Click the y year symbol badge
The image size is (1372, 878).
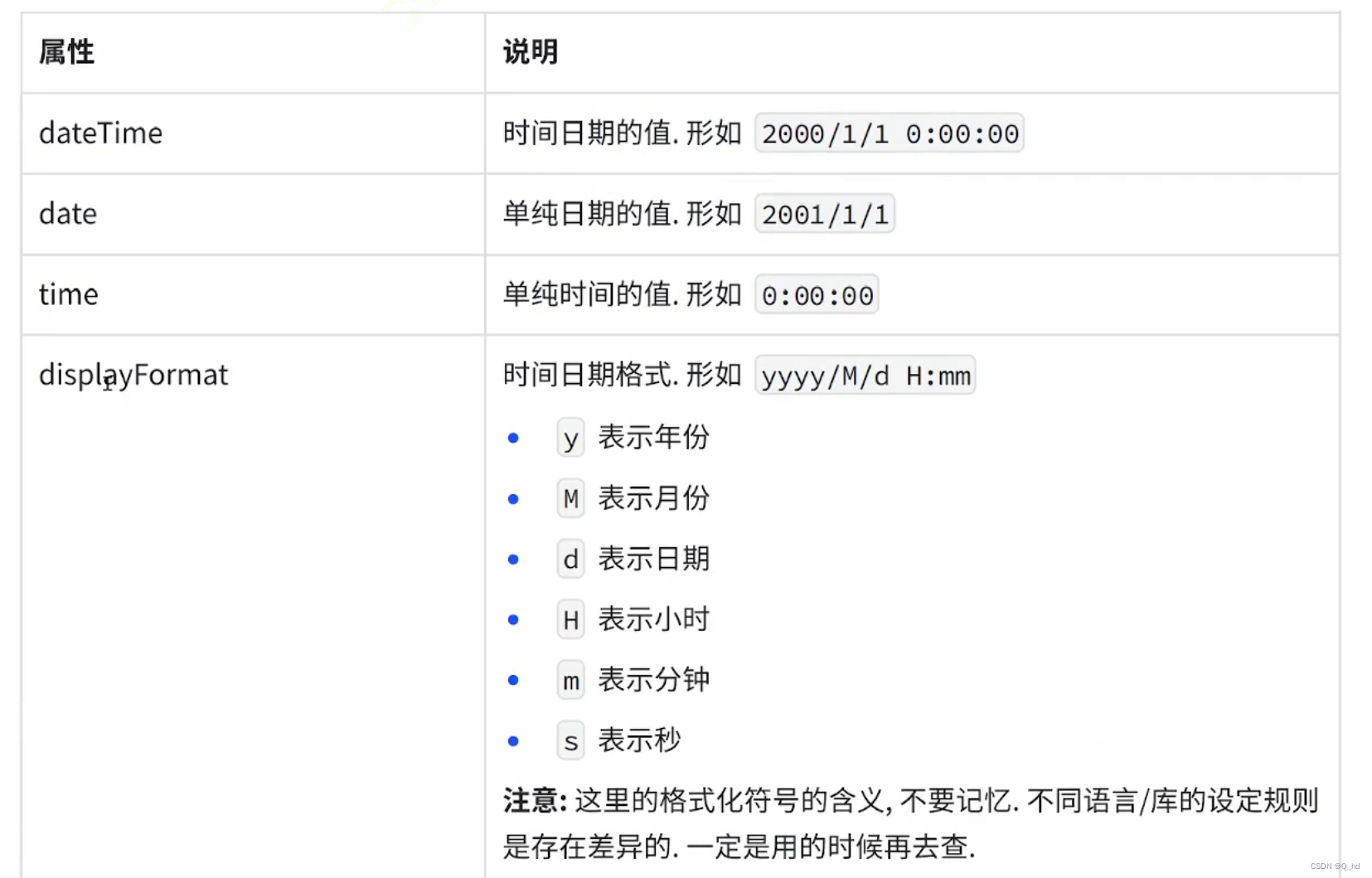(x=570, y=437)
